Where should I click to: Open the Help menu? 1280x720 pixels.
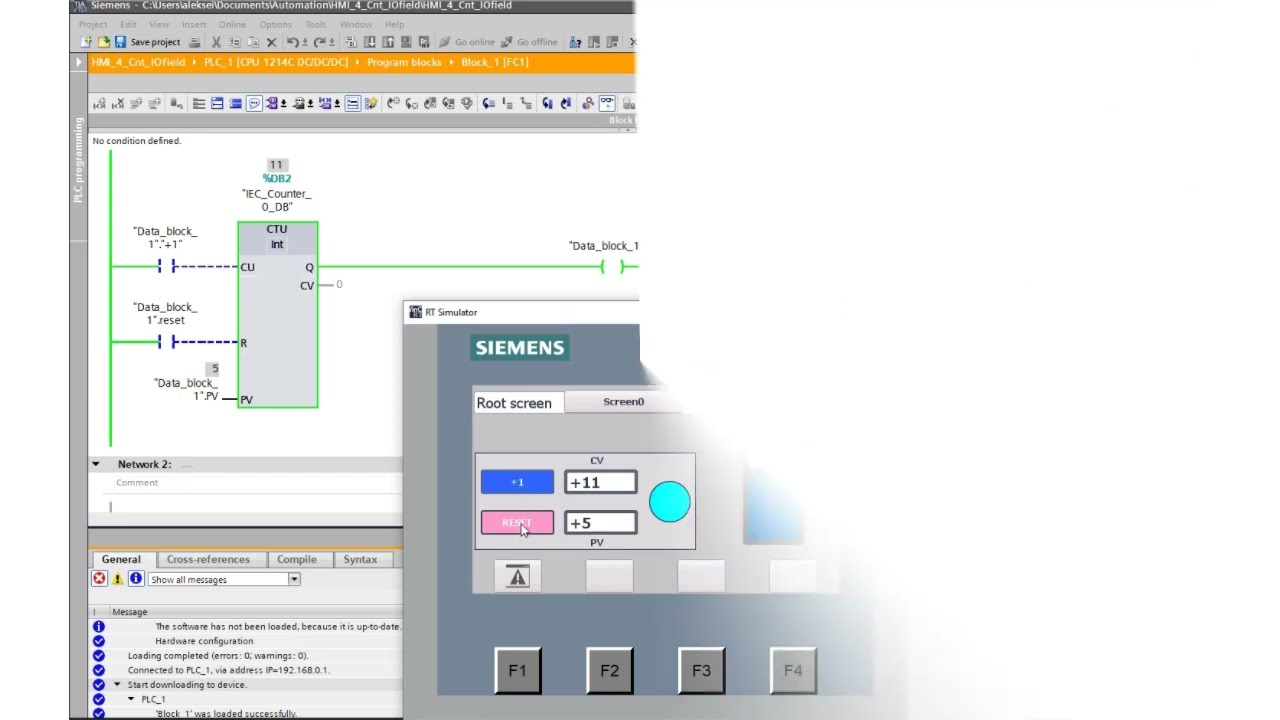coord(394,24)
